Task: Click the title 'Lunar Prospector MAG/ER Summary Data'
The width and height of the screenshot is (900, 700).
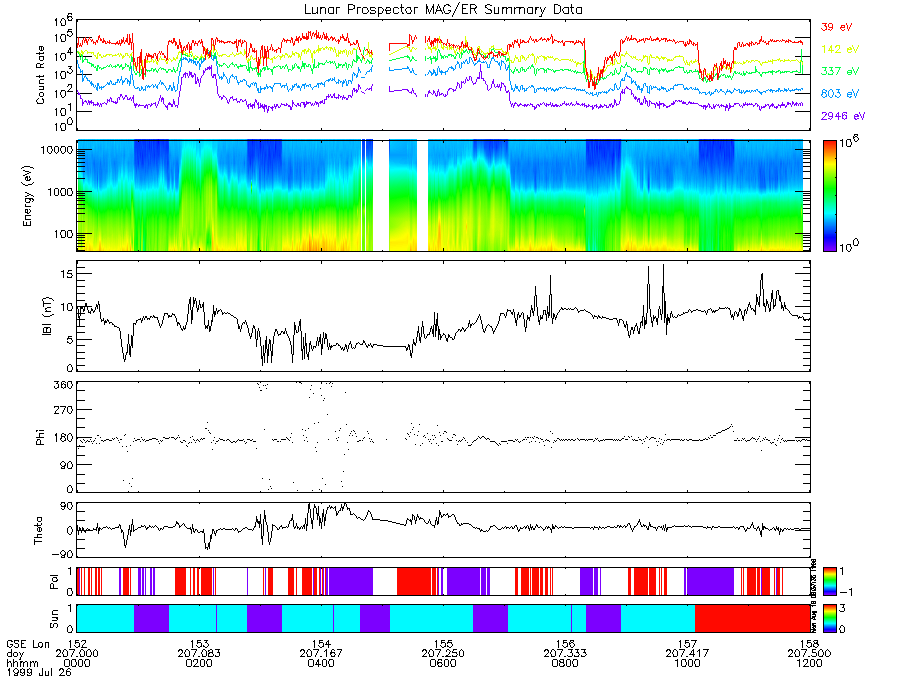Action: point(443,10)
